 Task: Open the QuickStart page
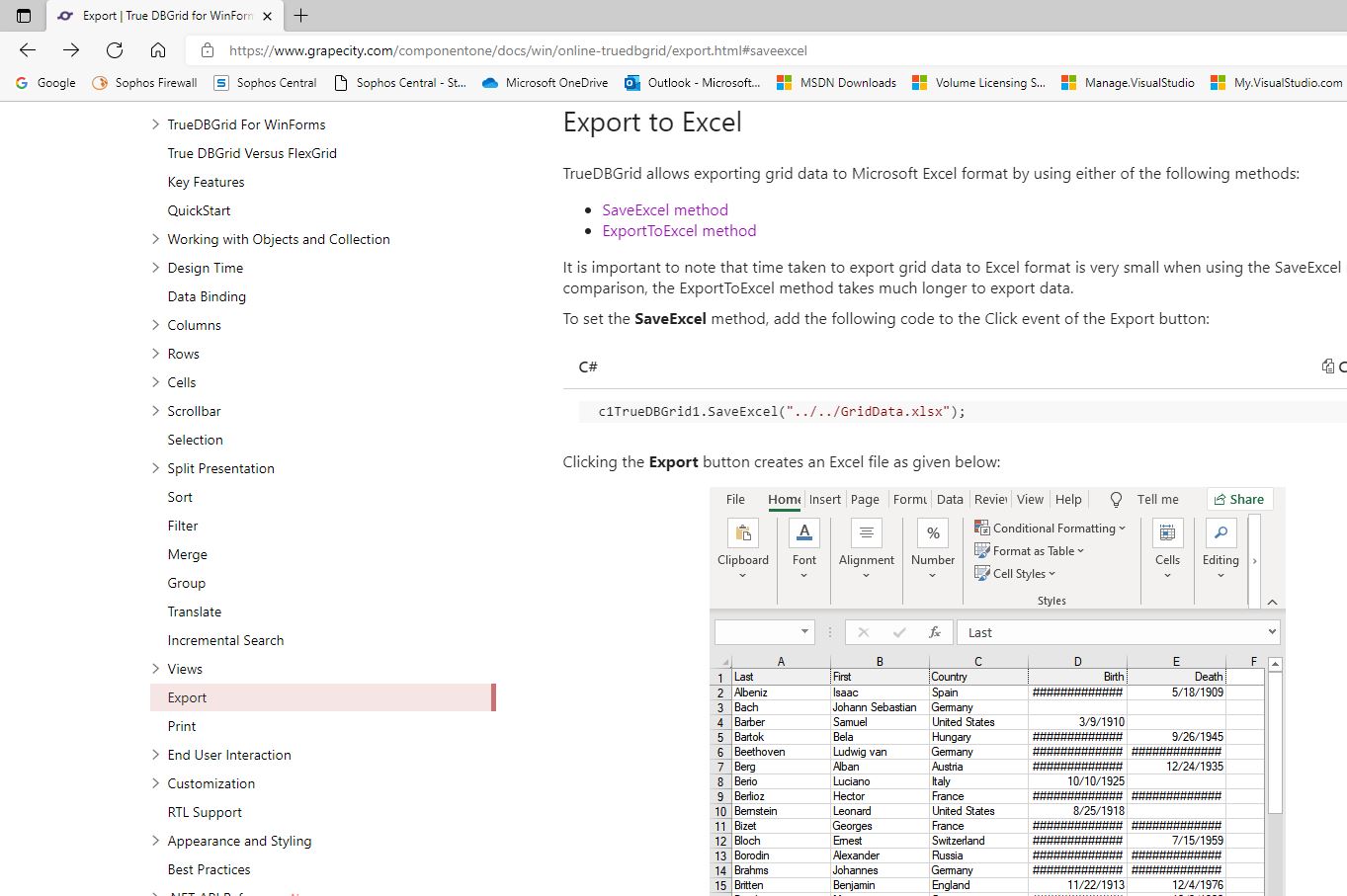[199, 210]
